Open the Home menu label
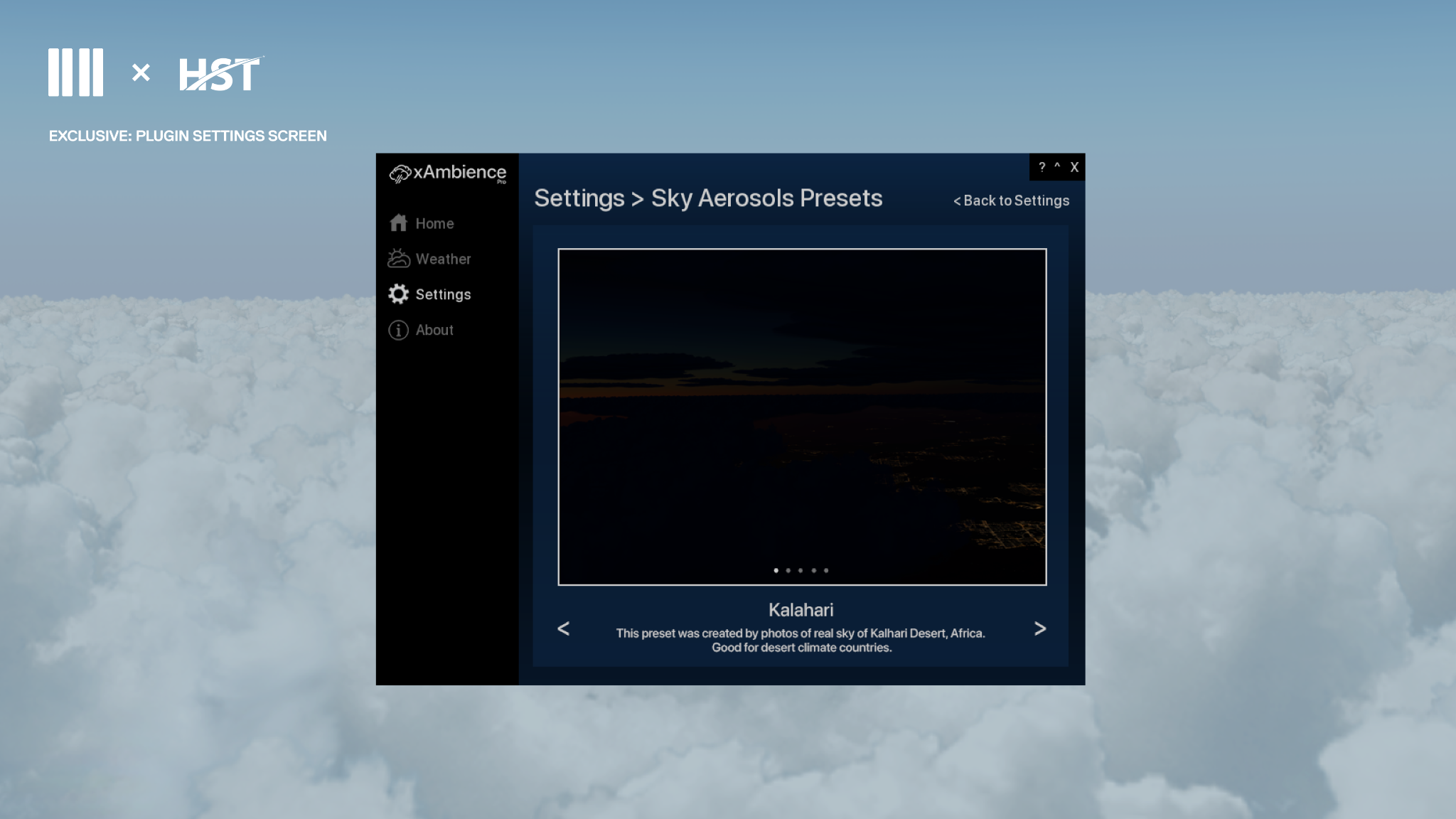The width and height of the screenshot is (1456, 819). [x=434, y=223]
